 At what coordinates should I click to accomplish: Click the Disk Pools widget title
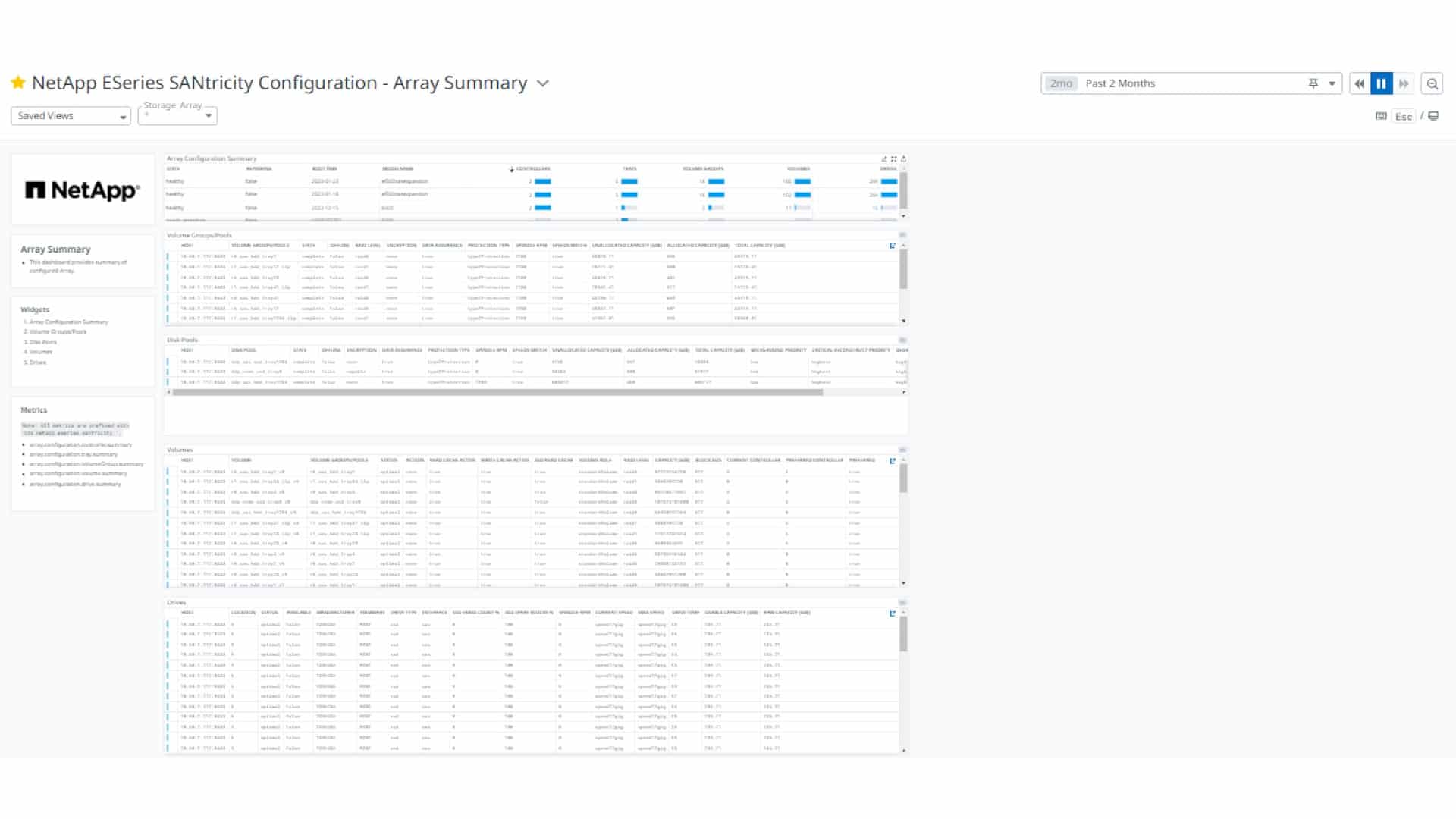click(182, 340)
